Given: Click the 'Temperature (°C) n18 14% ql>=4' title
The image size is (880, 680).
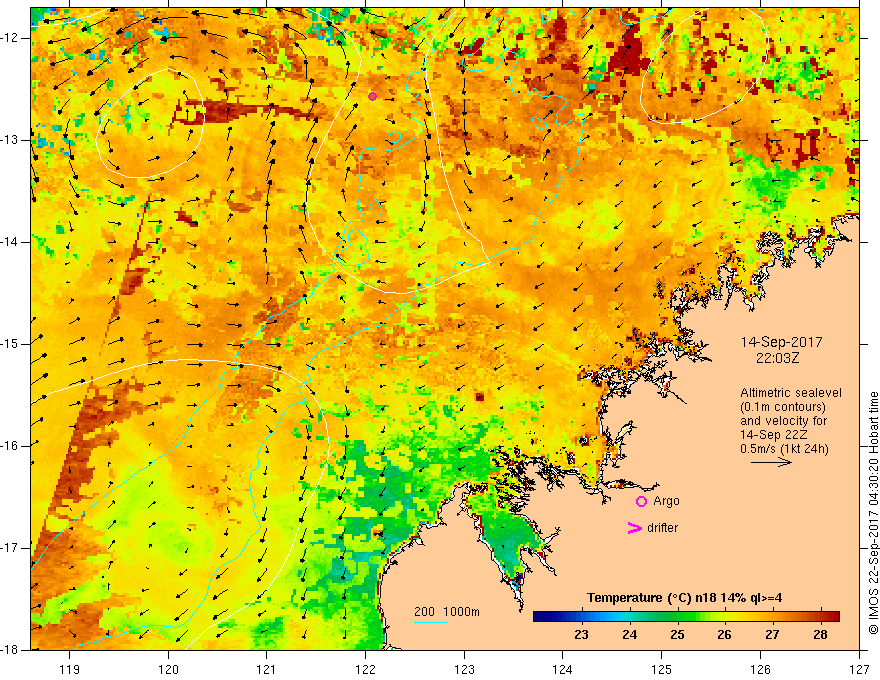Looking at the screenshot, I should pyautogui.click(x=684, y=598).
